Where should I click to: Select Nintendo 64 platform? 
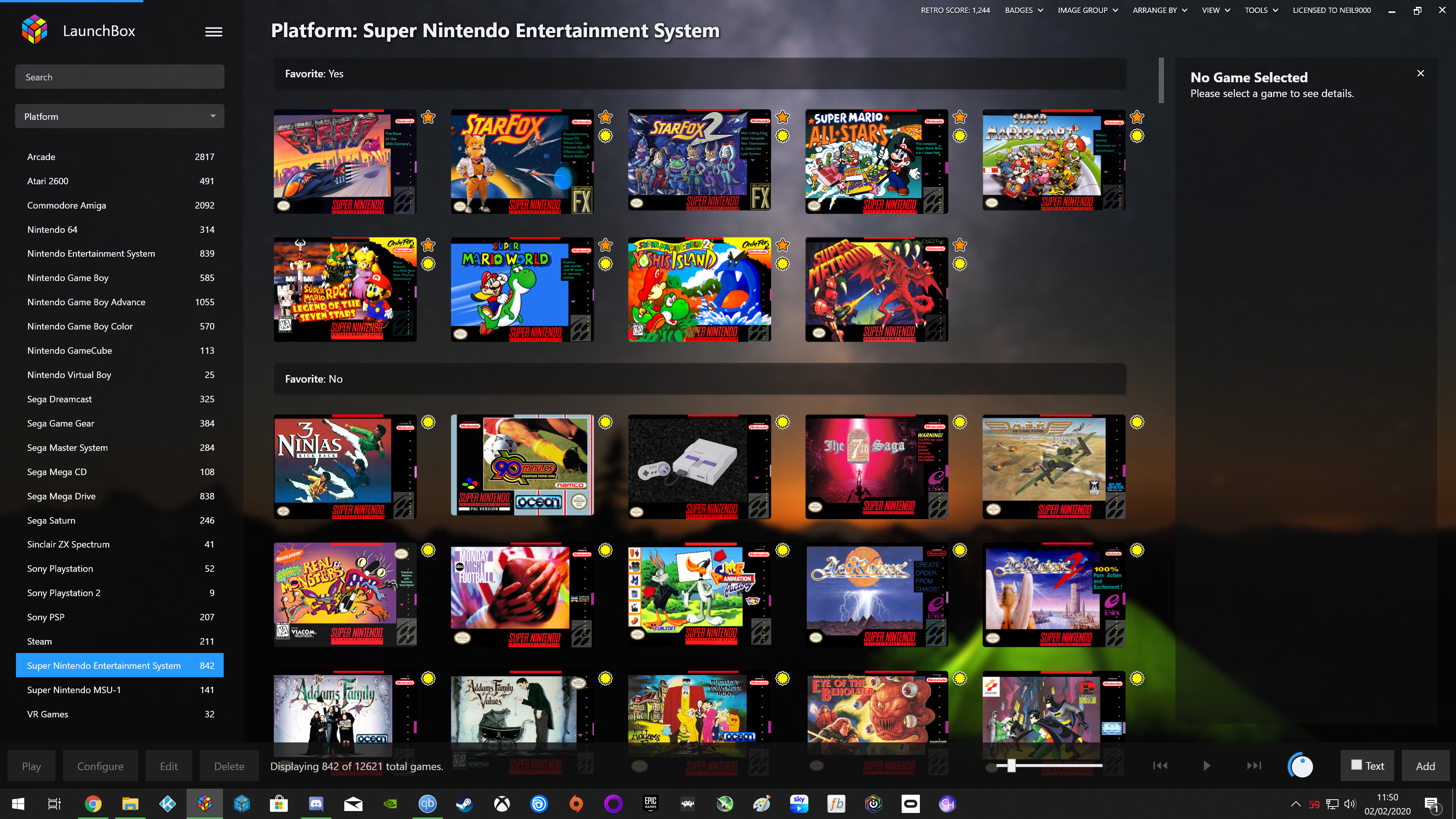coord(120,229)
